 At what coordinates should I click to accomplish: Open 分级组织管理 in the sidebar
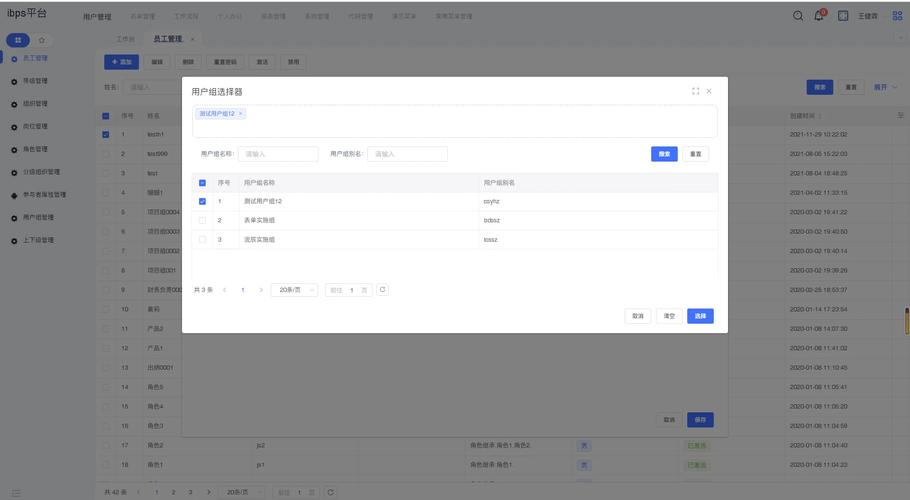[41, 172]
